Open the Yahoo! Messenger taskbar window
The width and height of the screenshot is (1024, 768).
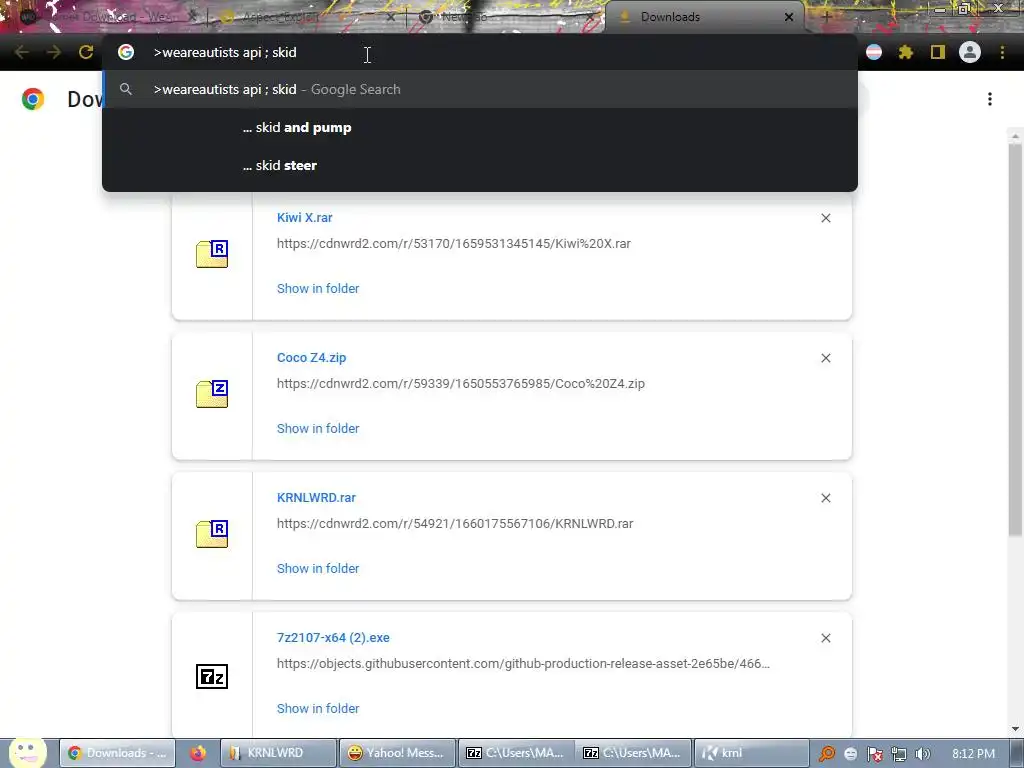397,753
